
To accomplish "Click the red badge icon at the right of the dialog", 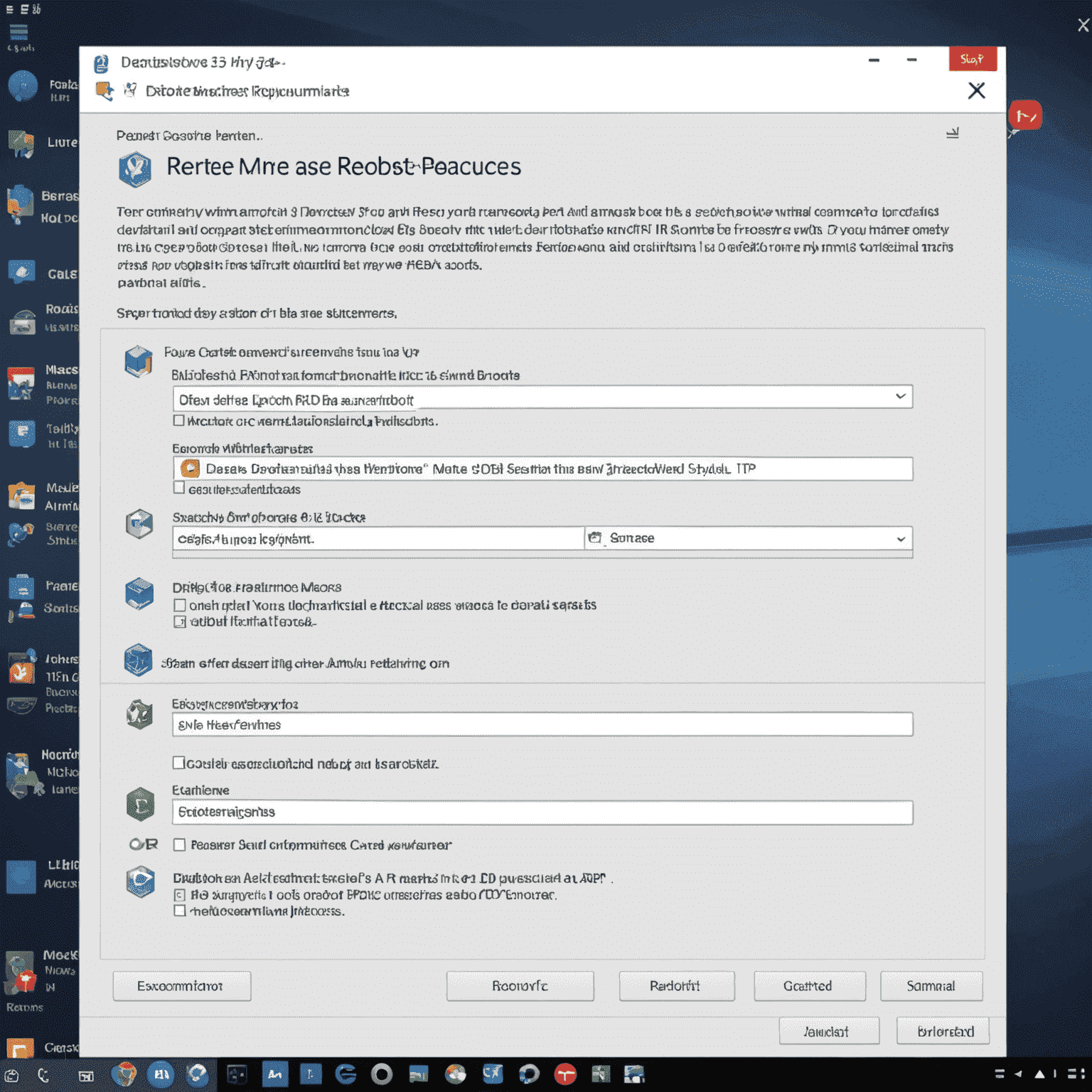I will 1025,116.
